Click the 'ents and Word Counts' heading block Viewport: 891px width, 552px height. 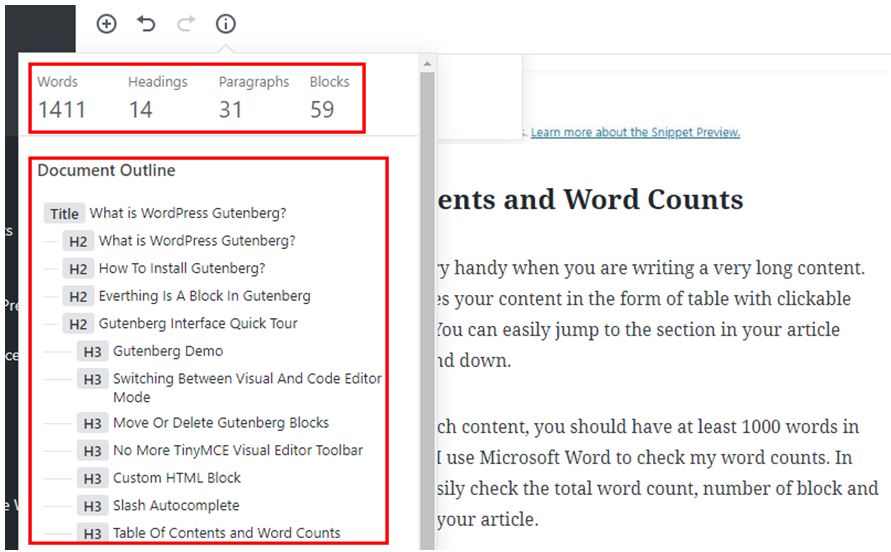tap(590, 200)
